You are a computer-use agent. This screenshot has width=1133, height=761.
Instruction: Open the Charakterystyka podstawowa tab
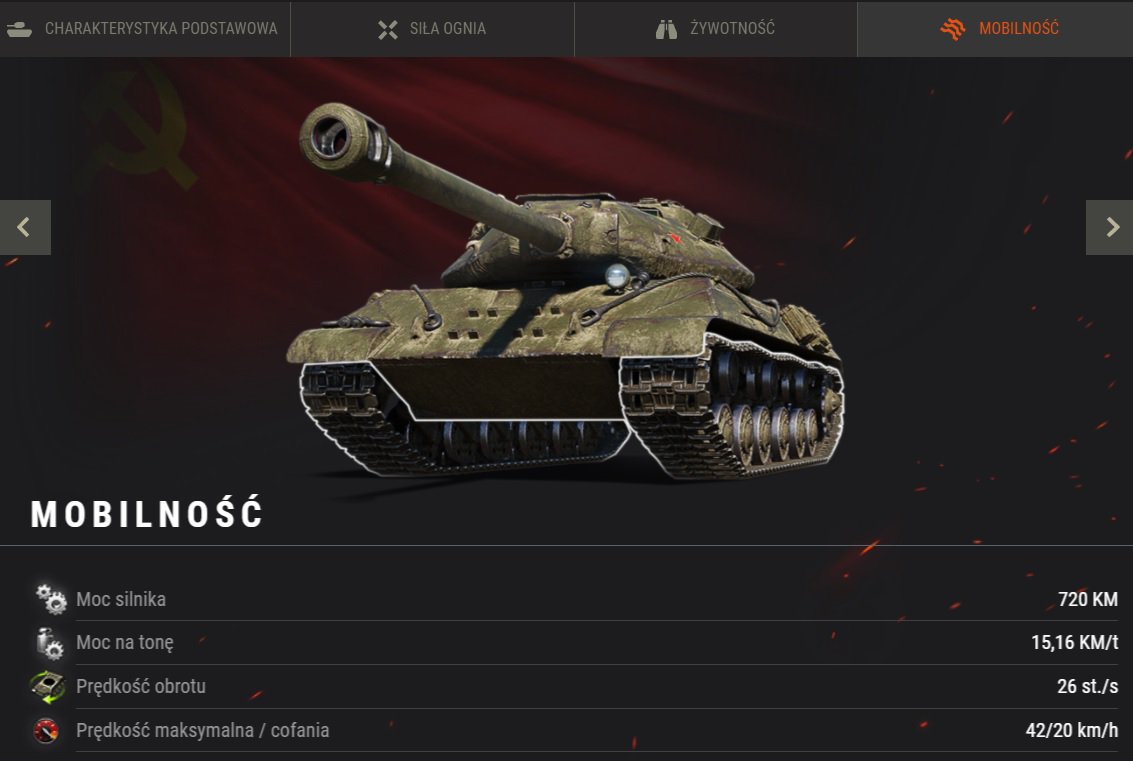point(145,28)
